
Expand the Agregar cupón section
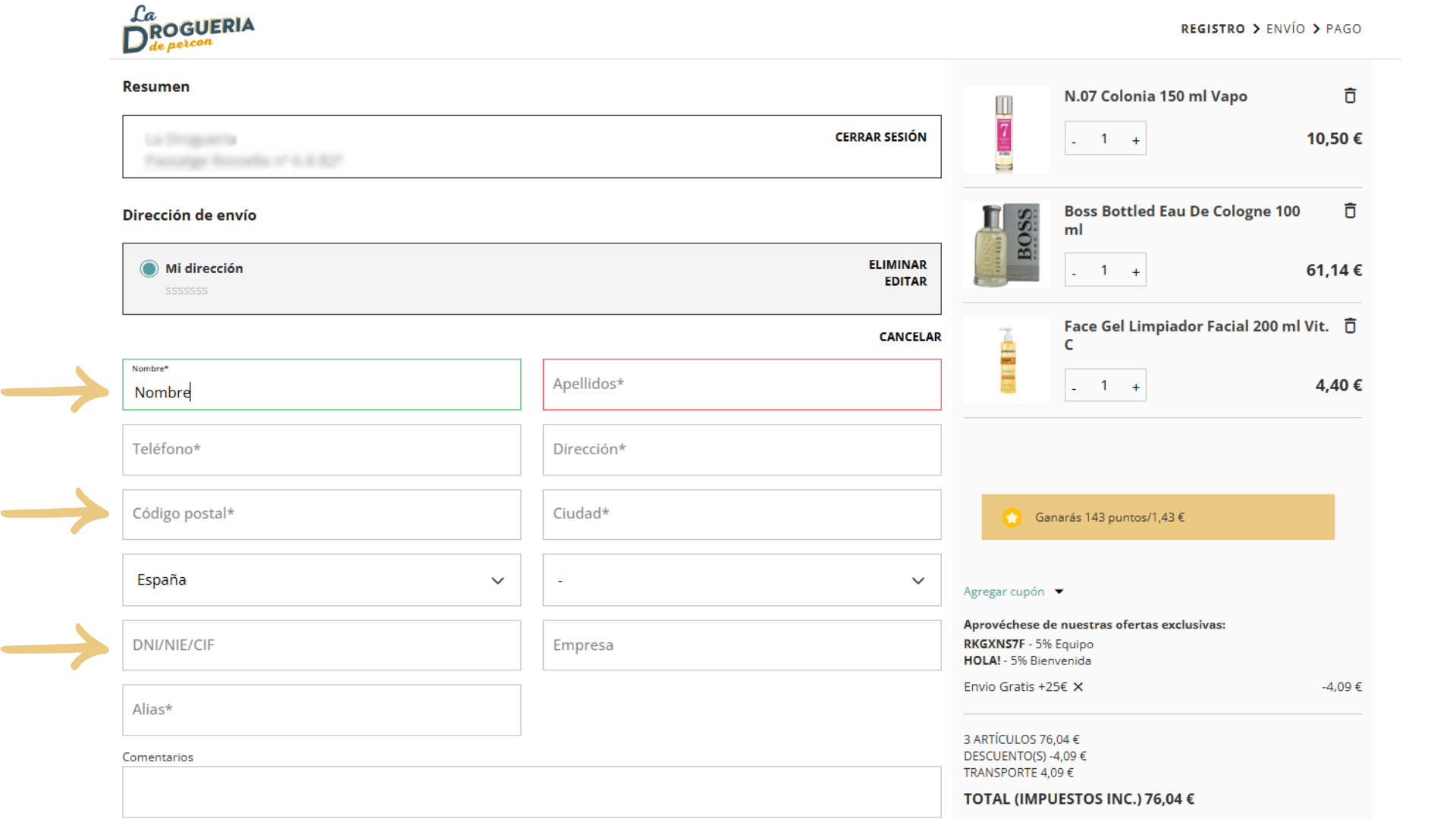tap(1013, 591)
